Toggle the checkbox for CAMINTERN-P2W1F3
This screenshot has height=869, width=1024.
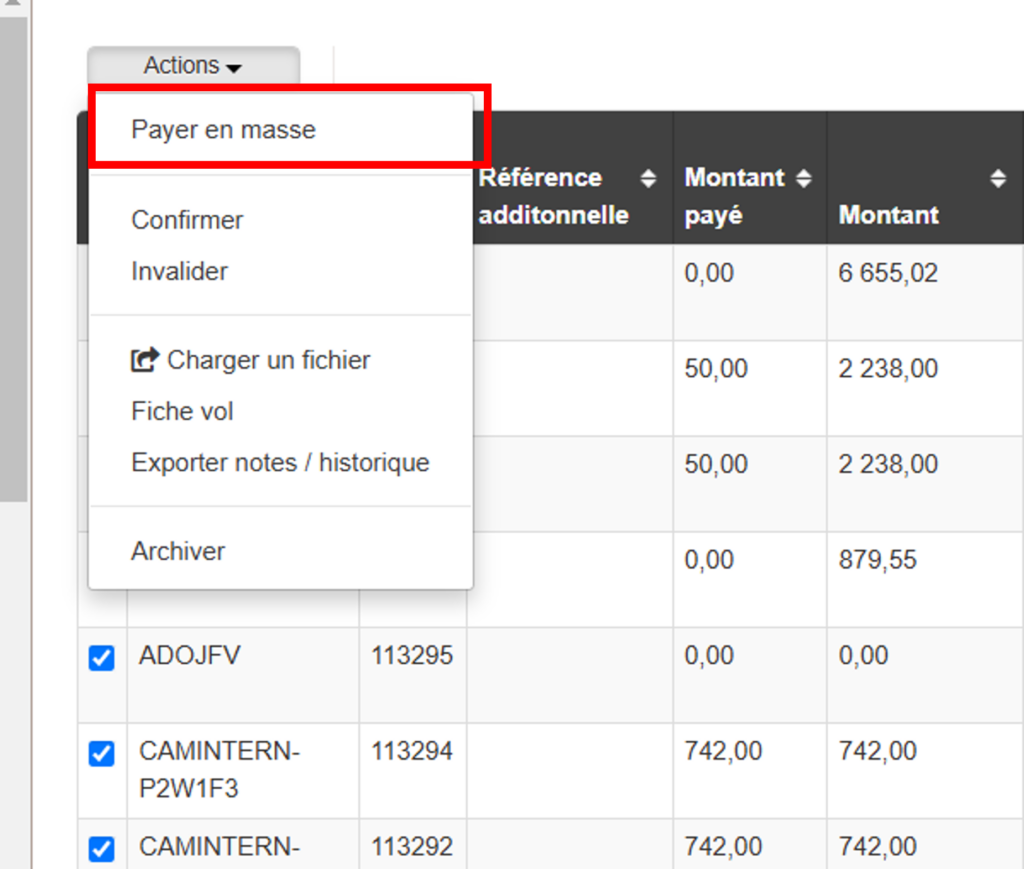102,753
